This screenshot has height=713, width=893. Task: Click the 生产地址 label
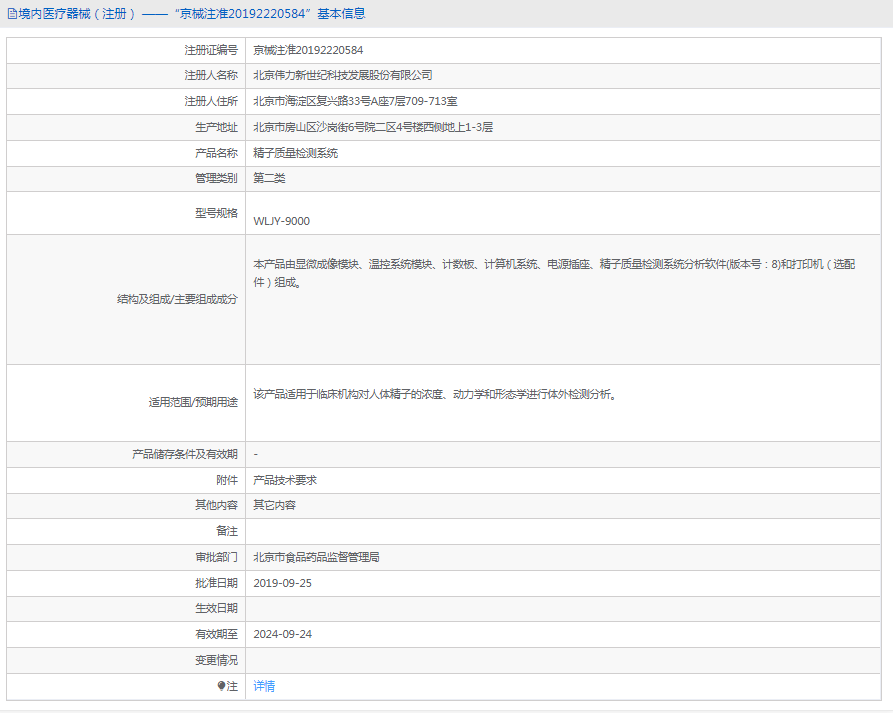click(216, 127)
